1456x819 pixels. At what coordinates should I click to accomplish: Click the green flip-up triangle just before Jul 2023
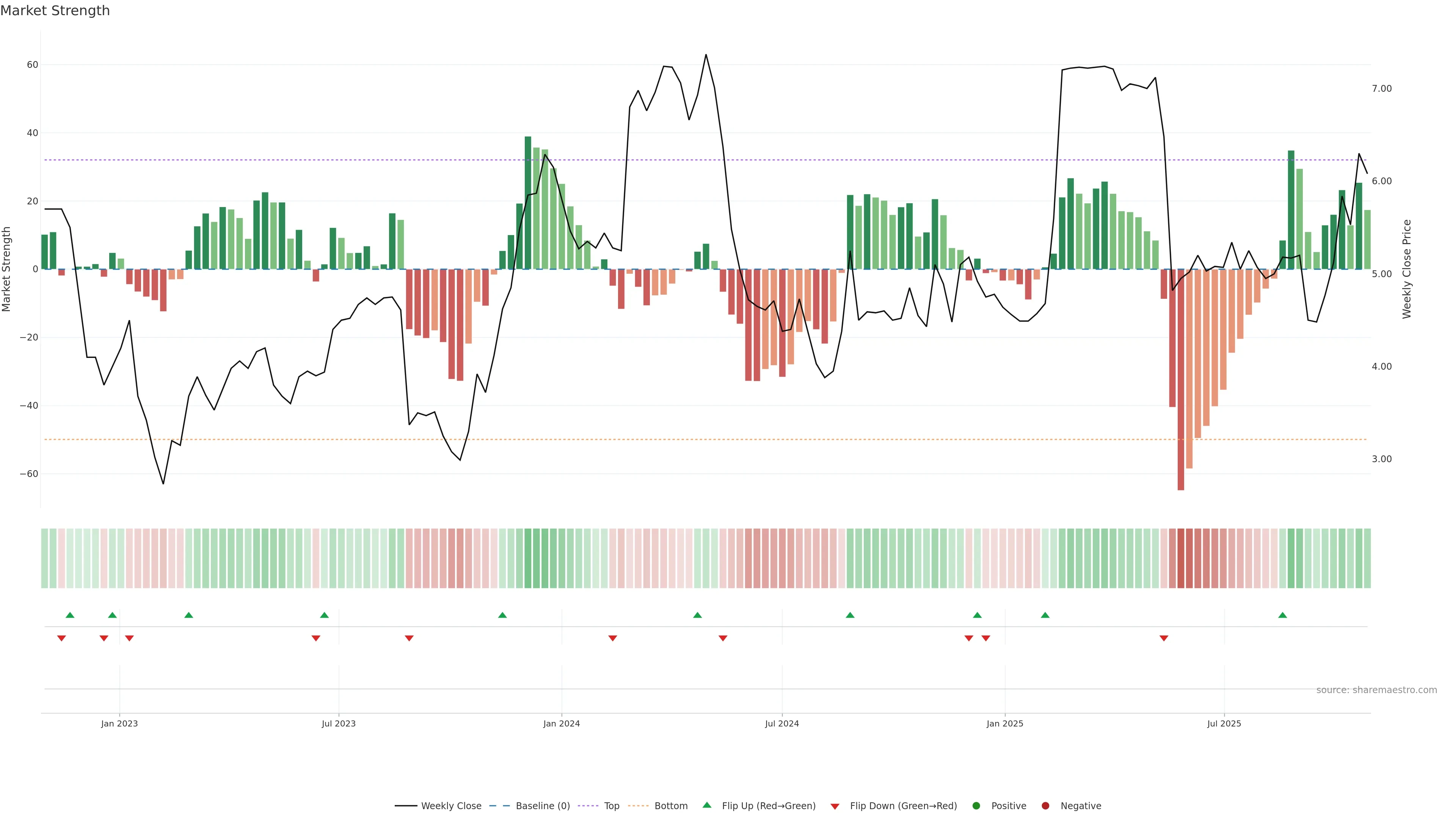point(325,615)
